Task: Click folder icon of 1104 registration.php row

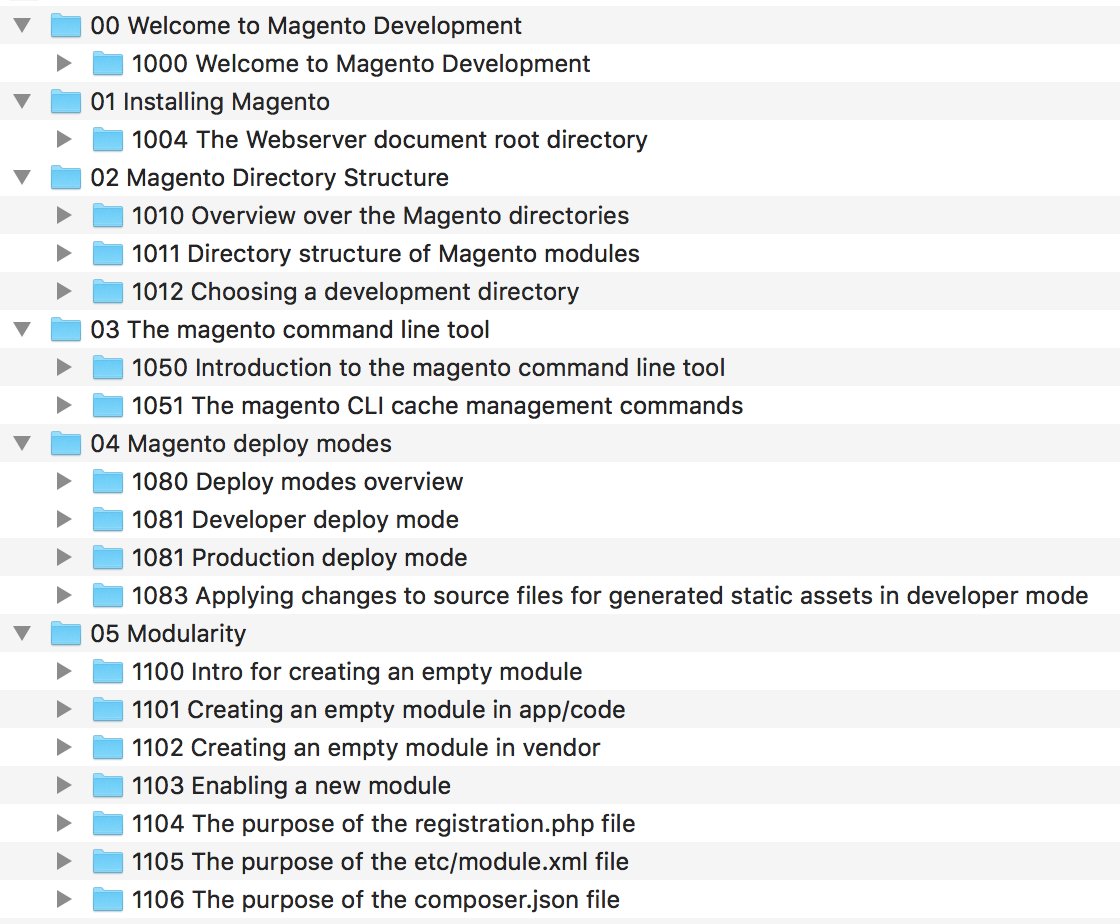Action: click(108, 823)
